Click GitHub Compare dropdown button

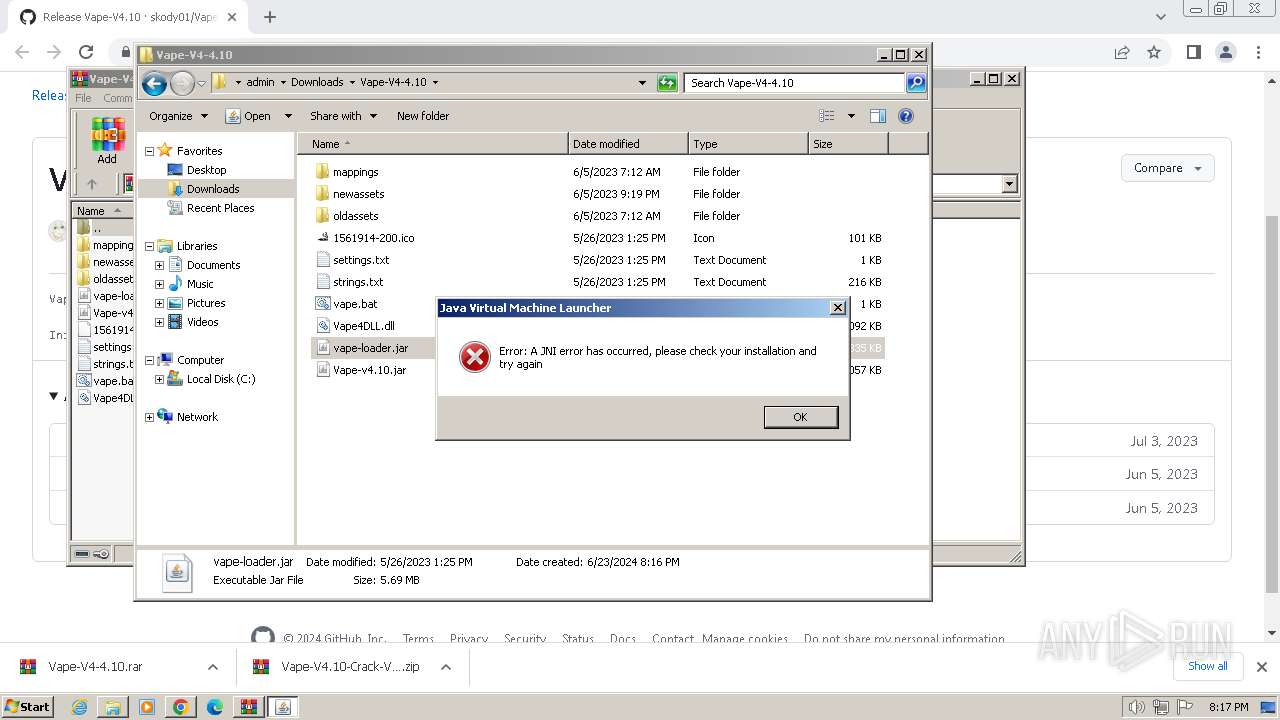pos(1167,168)
